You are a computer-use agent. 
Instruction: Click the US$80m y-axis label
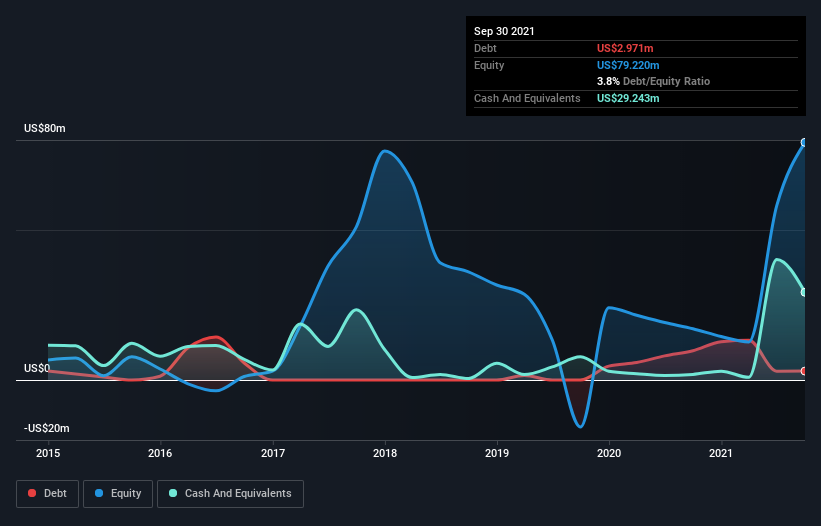[x=45, y=128]
